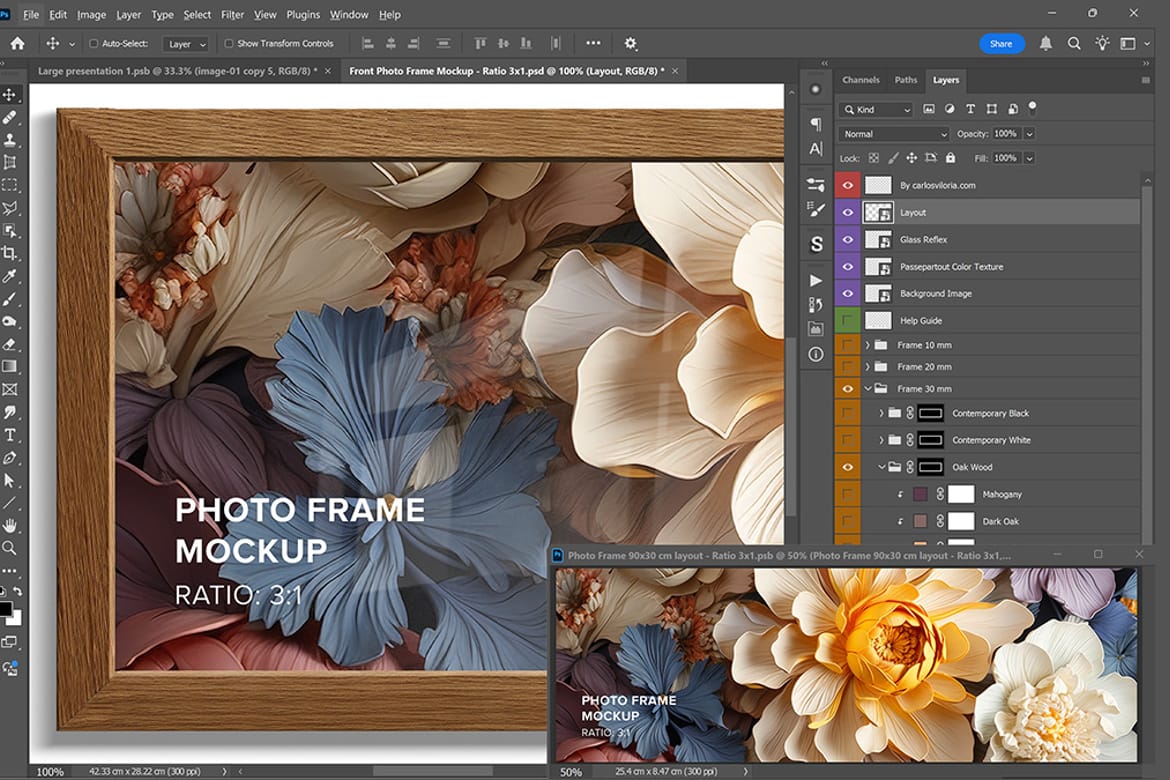1170x780 pixels.
Task: Select the Pen tool
Action: pos(10,458)
